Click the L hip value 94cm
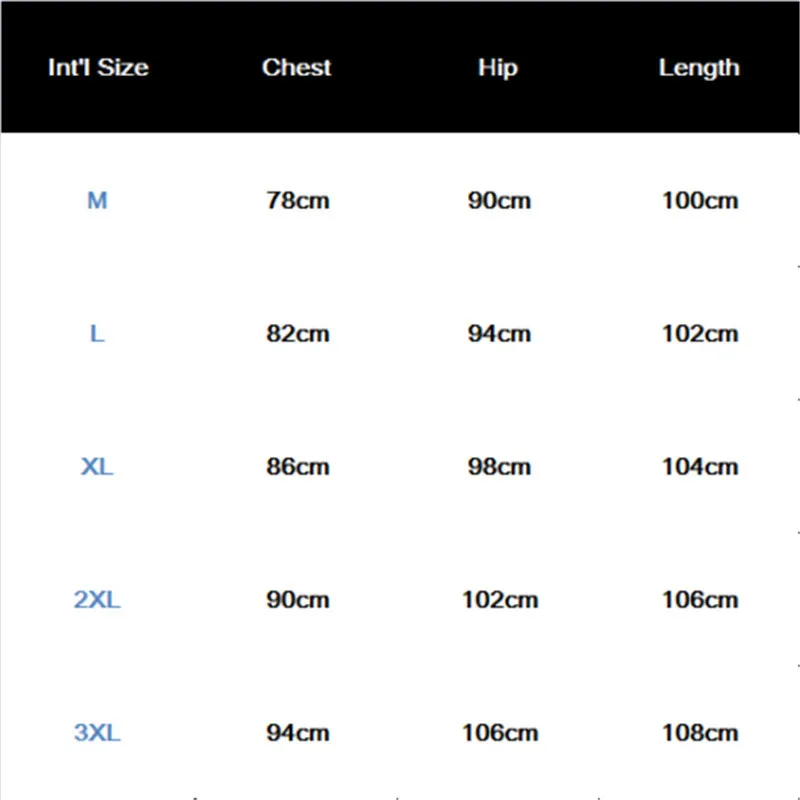Screen dimensions: 800x800 pos(499,334)
